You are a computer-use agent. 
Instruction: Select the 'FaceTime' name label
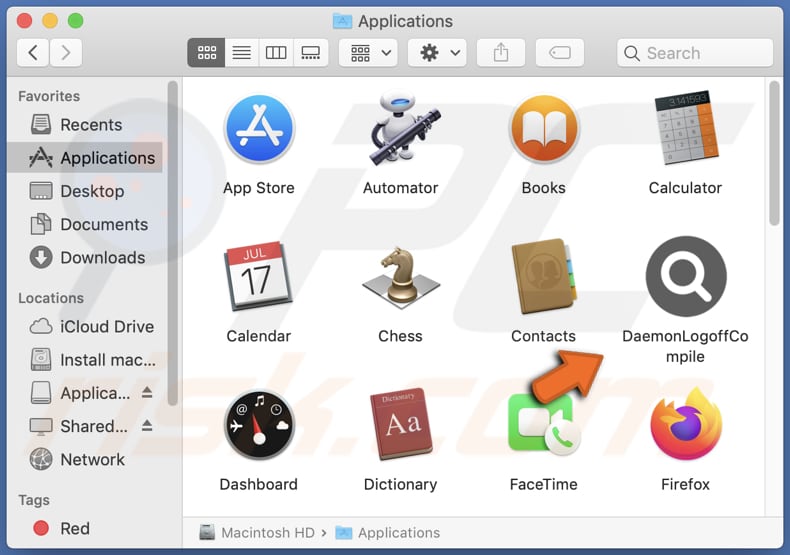coord(544,484)
